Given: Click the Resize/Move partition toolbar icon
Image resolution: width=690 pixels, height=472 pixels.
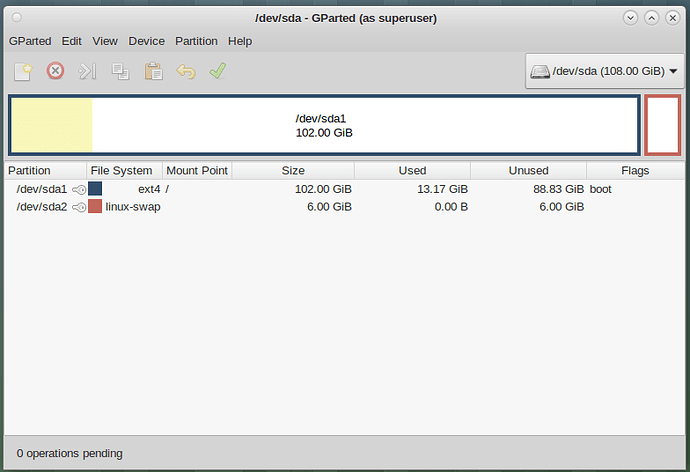Looking at the screenshot, I should click(87, 71).
